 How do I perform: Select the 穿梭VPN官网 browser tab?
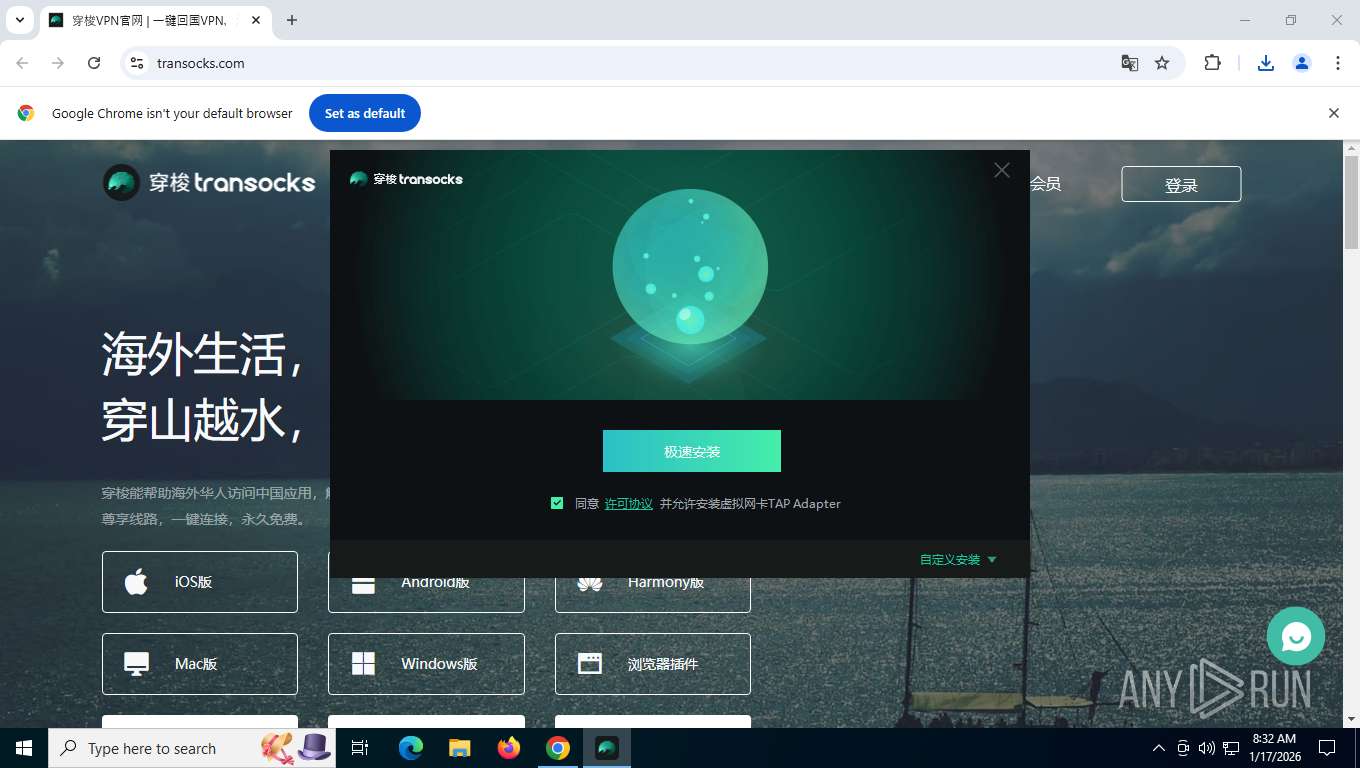(x=155, y=20)
